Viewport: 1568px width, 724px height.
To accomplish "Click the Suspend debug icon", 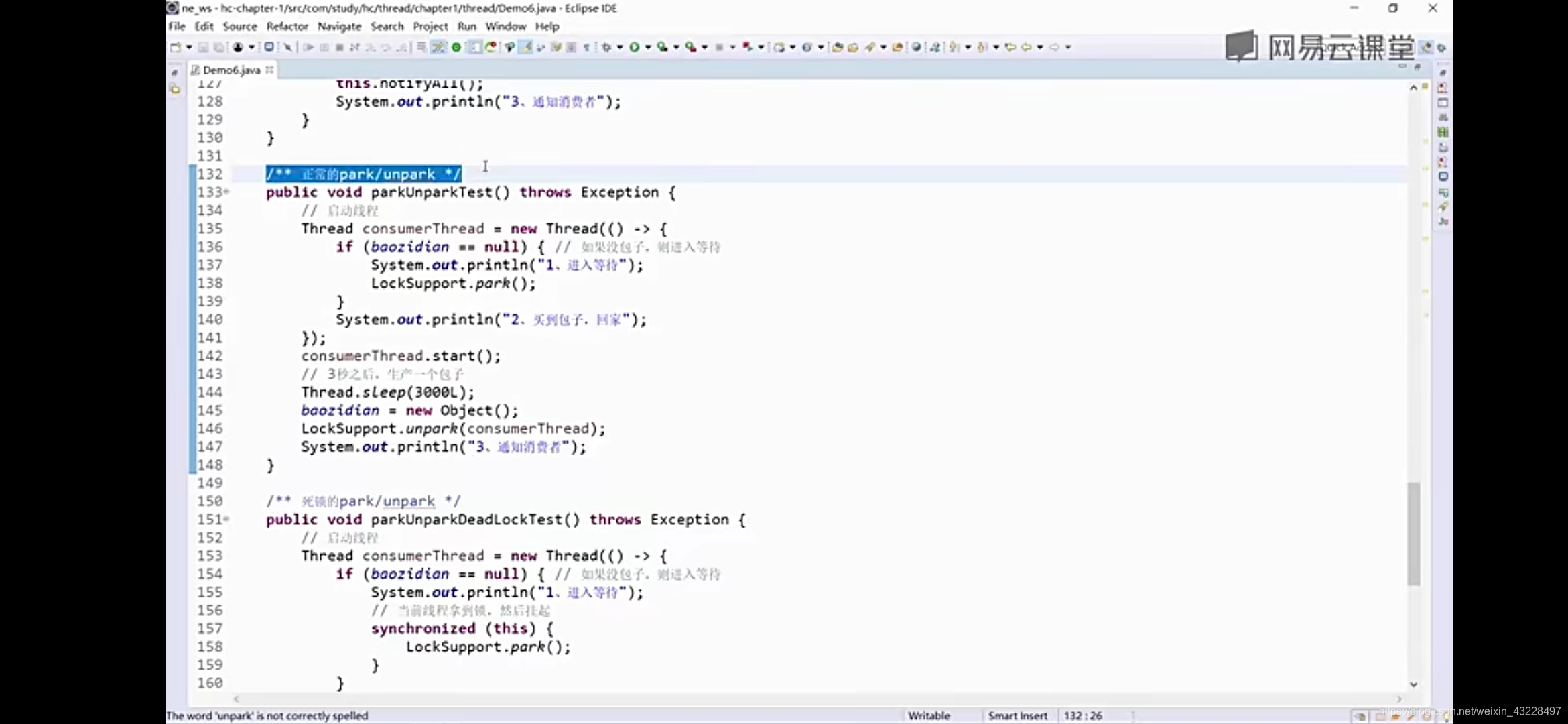I will 324,47.
